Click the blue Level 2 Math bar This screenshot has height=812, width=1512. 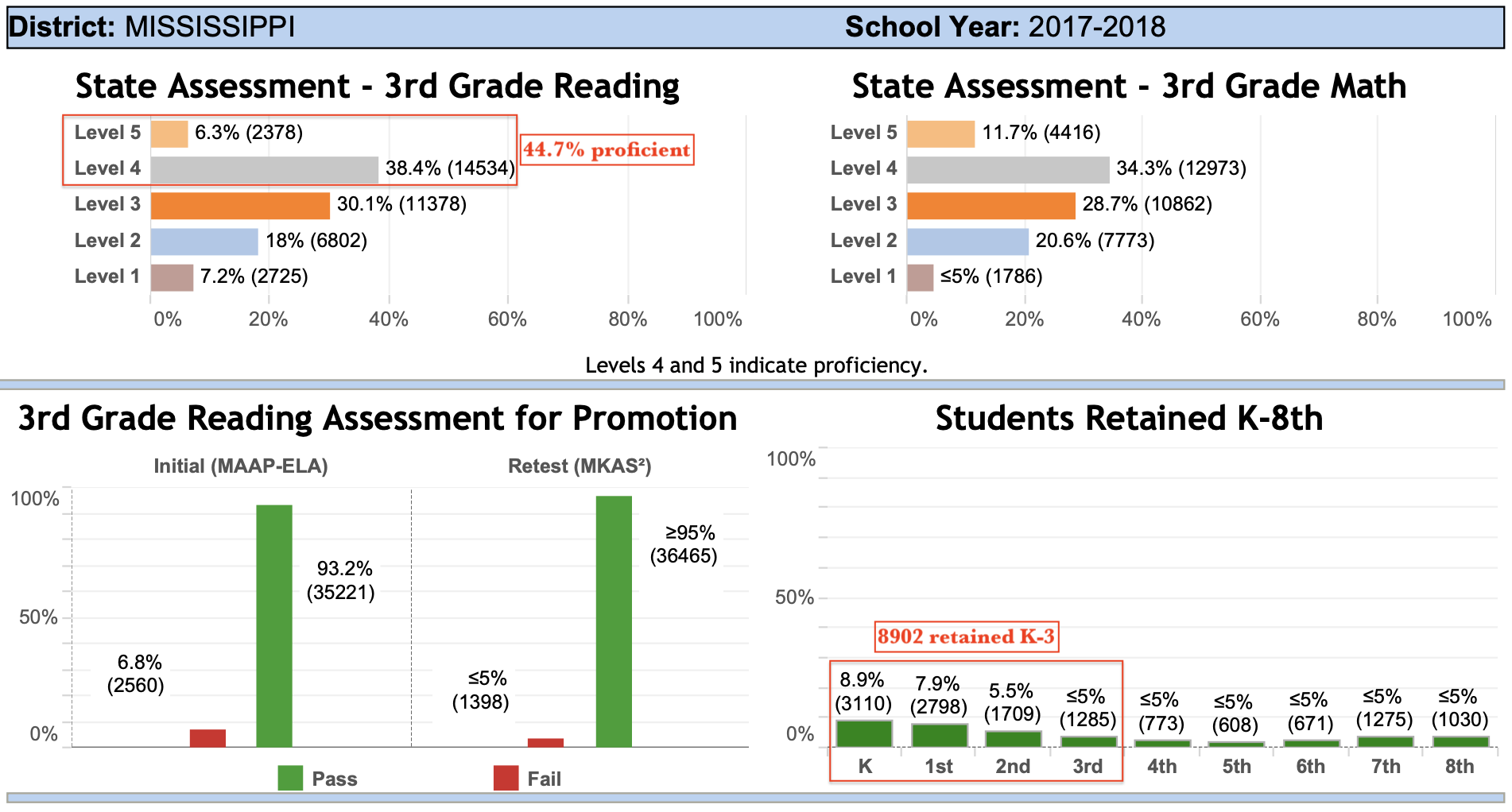click(967, 242)
